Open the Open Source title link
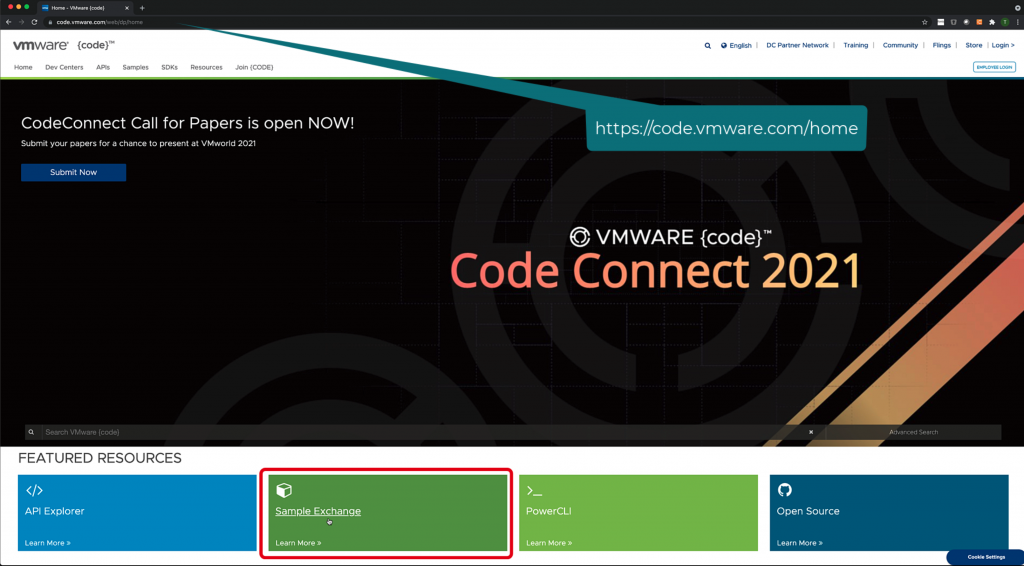The height and width of the screenshot is (566, 1024). pos(808,511)
